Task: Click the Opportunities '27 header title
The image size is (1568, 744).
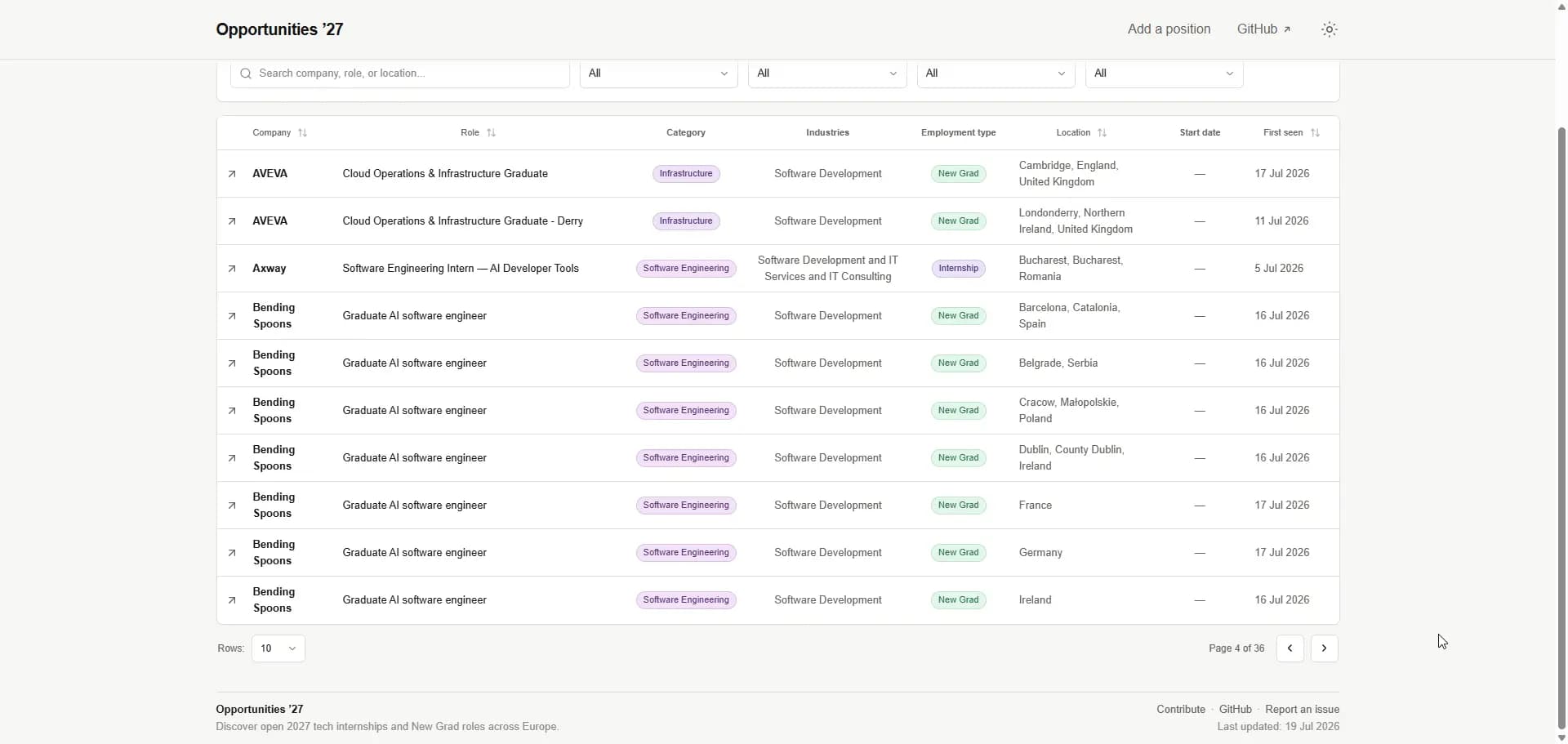Action: coord(280,29)
